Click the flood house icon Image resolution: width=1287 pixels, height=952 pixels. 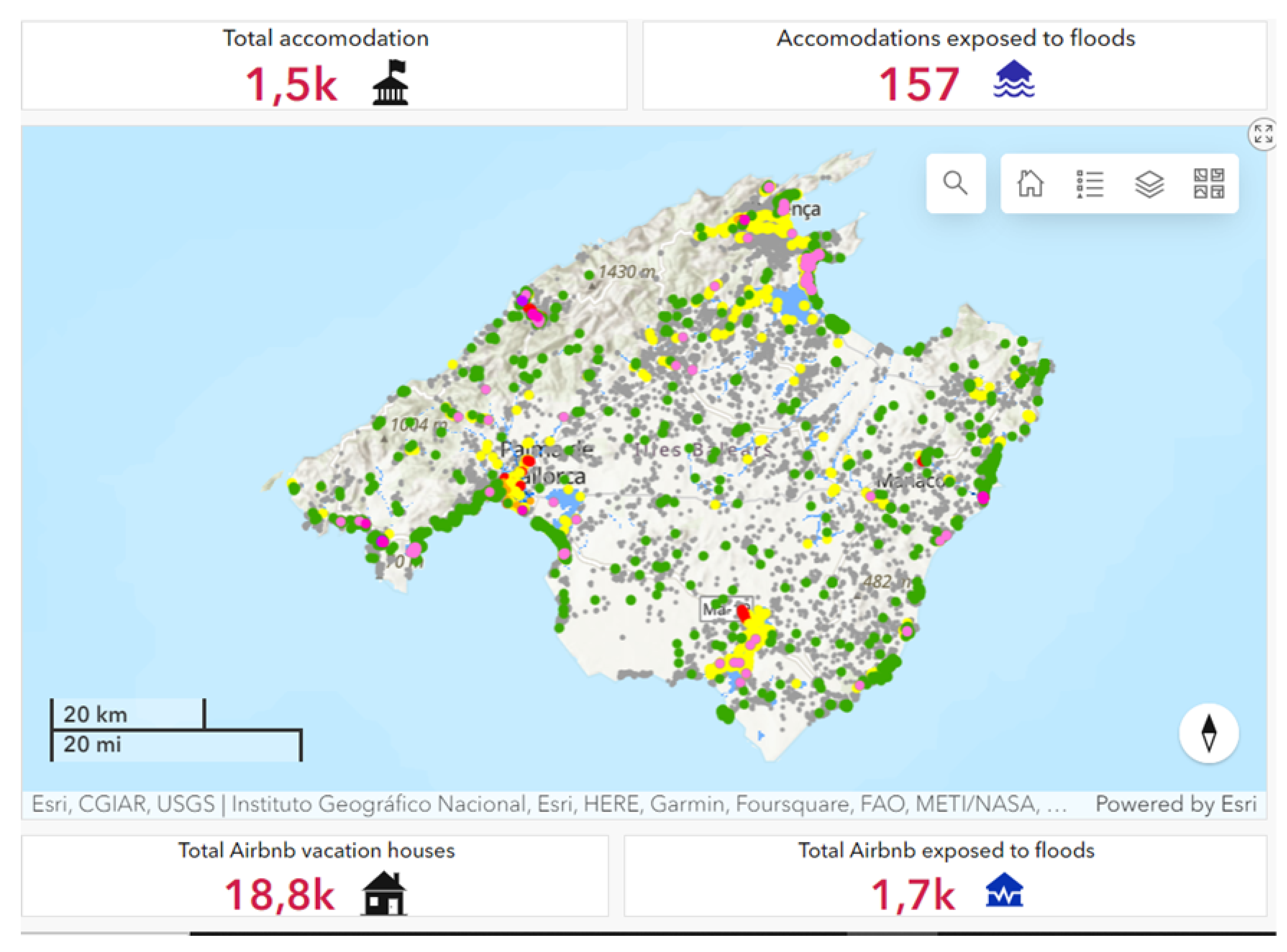point(1014,79)
